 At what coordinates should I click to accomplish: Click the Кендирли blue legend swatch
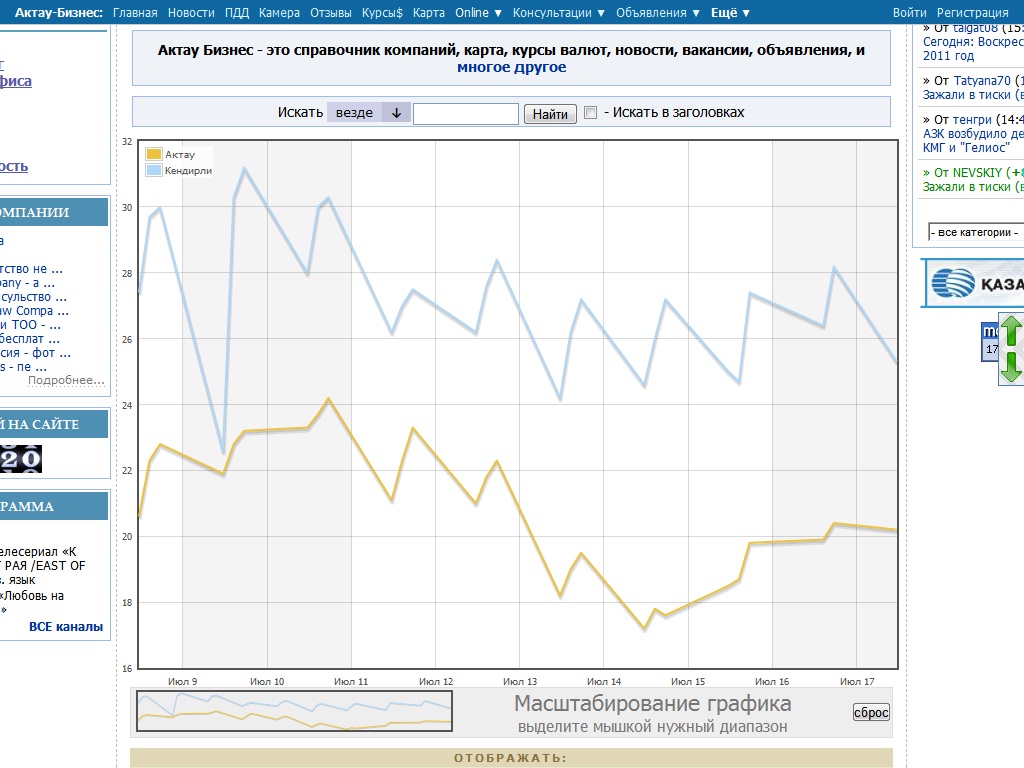pyautogui.click(x=153, y=170)
